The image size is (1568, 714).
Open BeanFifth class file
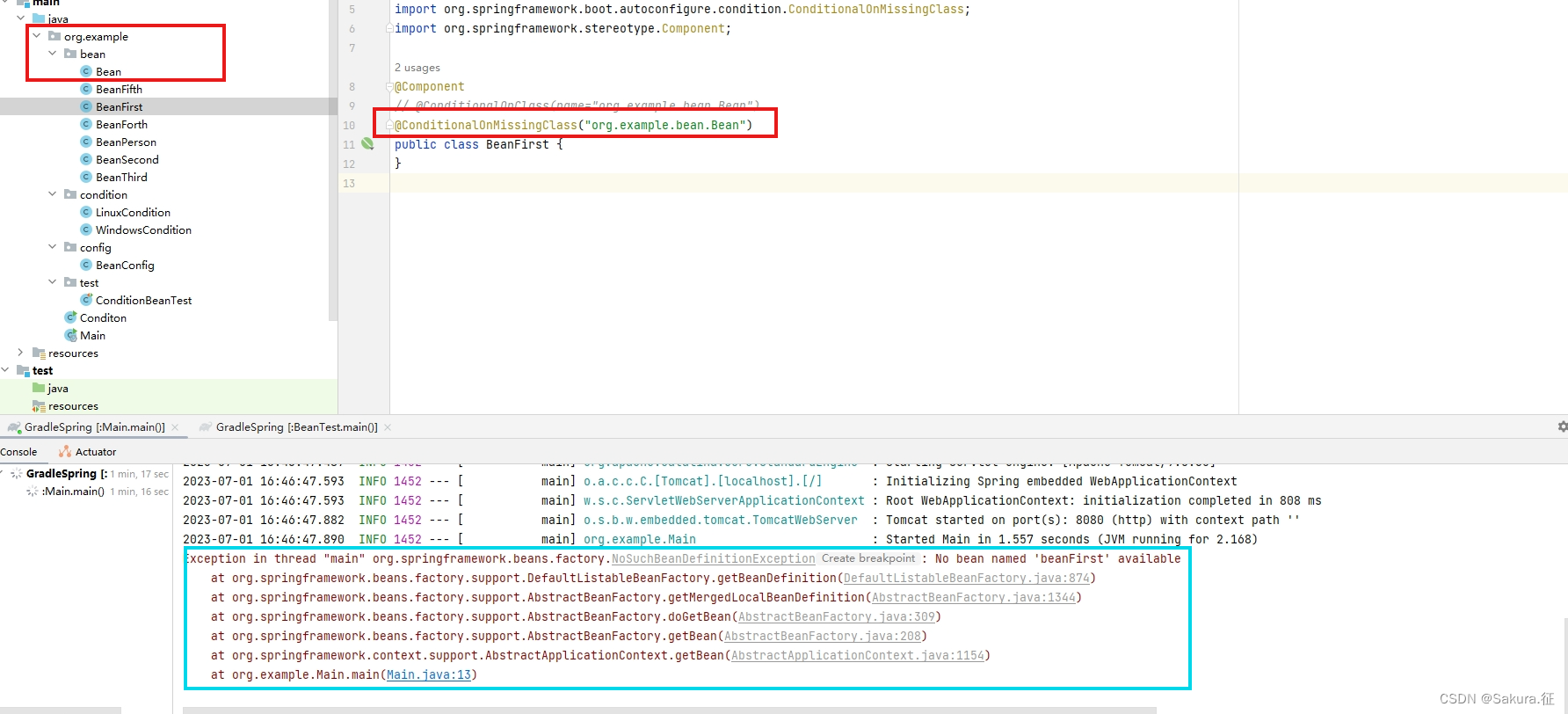(119, 89)
